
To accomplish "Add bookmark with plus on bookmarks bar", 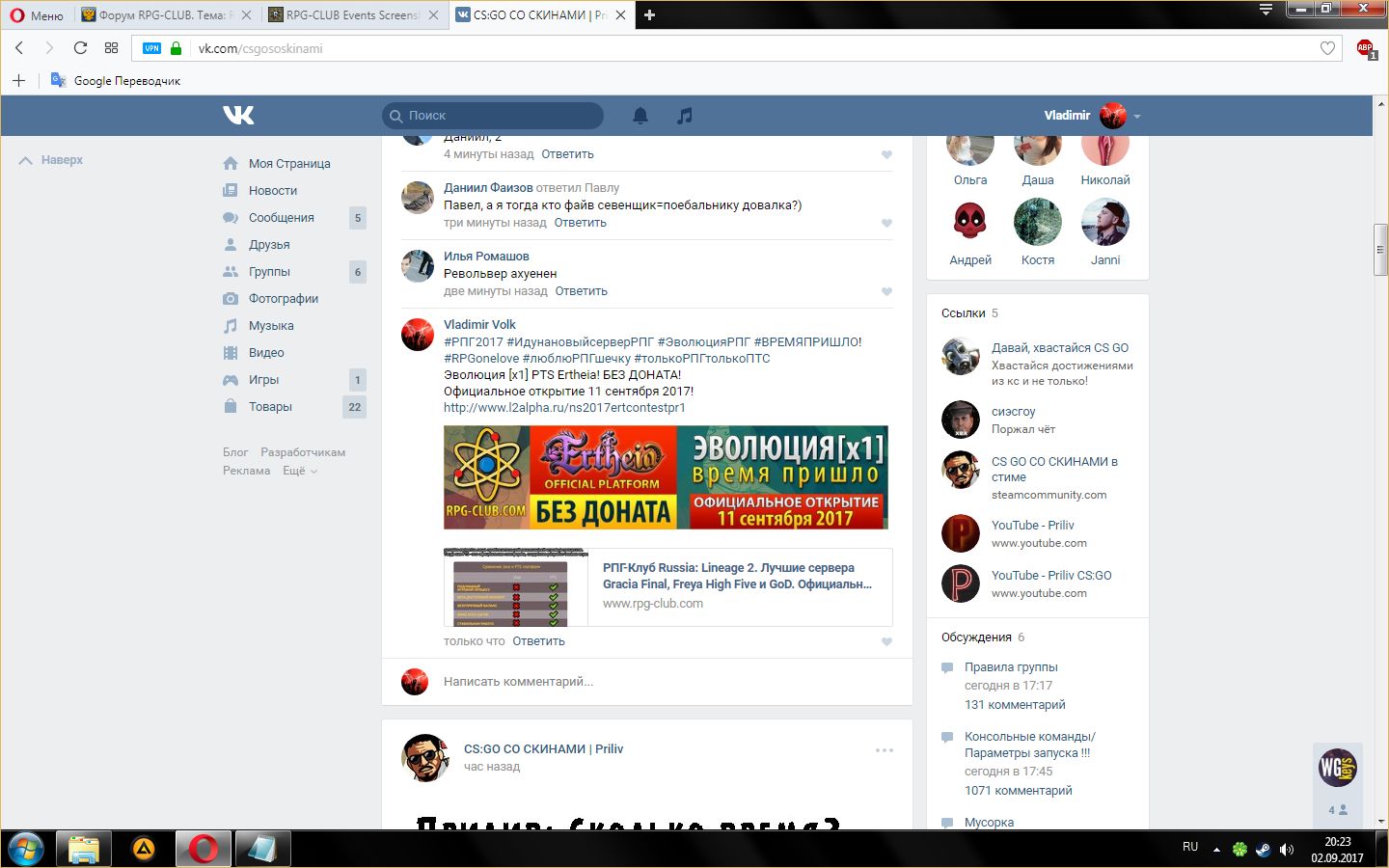I will click(18, 81).
